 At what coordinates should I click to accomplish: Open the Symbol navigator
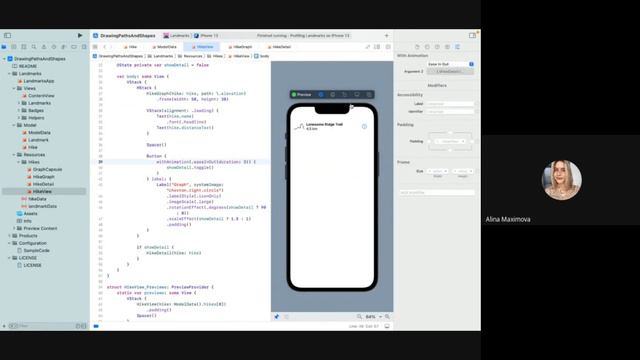coord(24,47)
